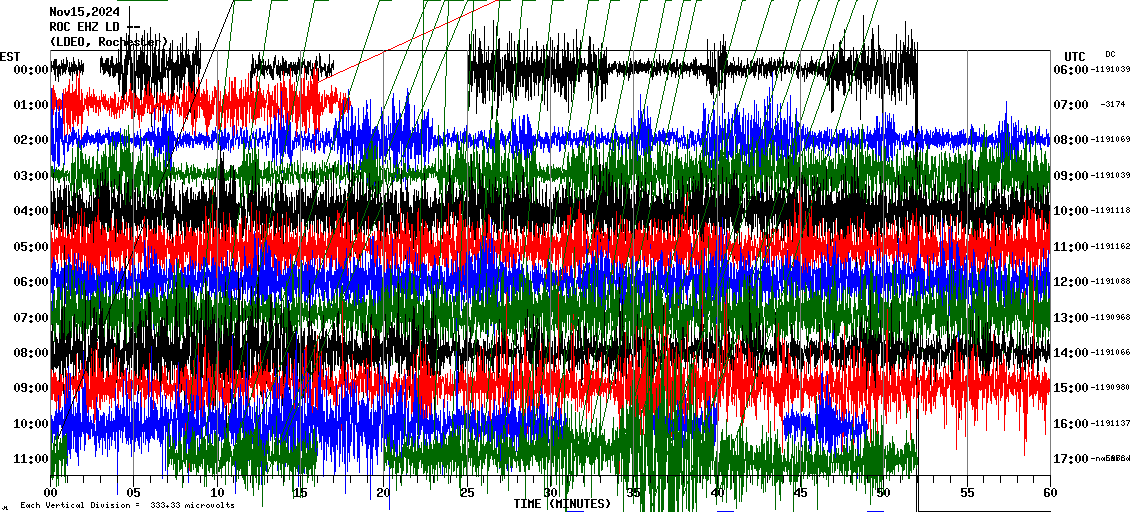Viewport: 1130px width, 519px height.
Task: Click the -1190968 DC offset value
Action: (x=1112, y=317)
